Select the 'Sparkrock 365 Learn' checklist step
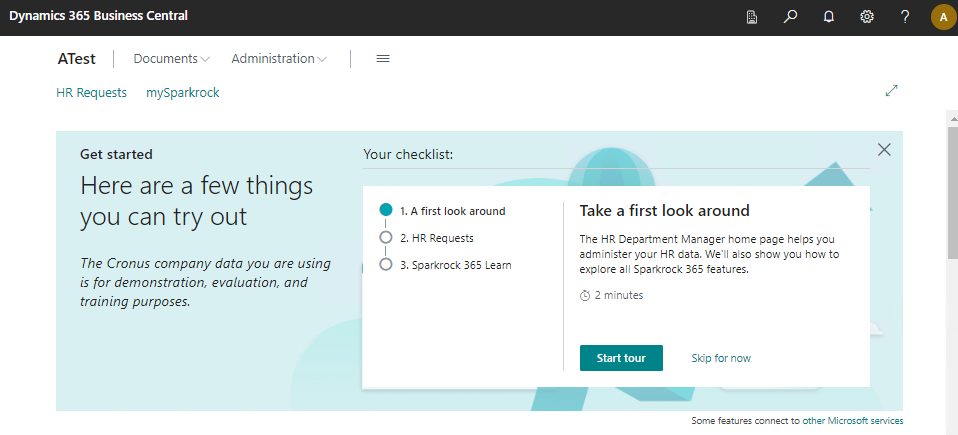 point(455,265)
